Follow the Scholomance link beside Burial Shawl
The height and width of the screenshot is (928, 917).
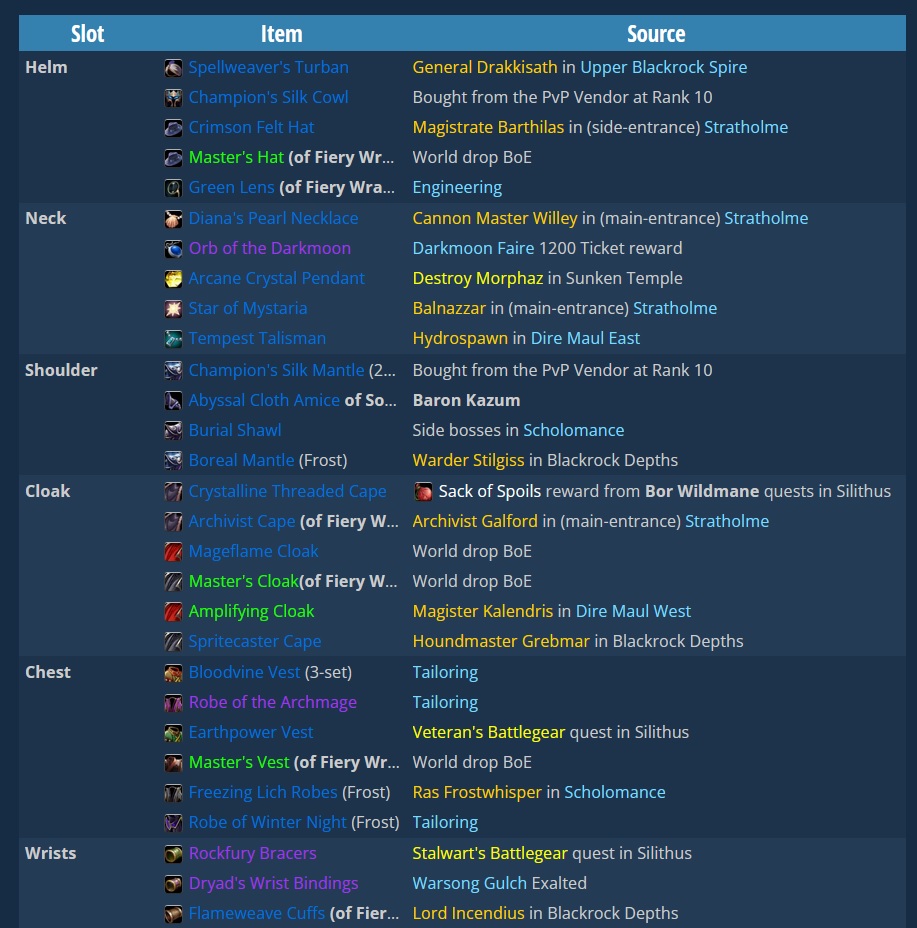[574, 430]
